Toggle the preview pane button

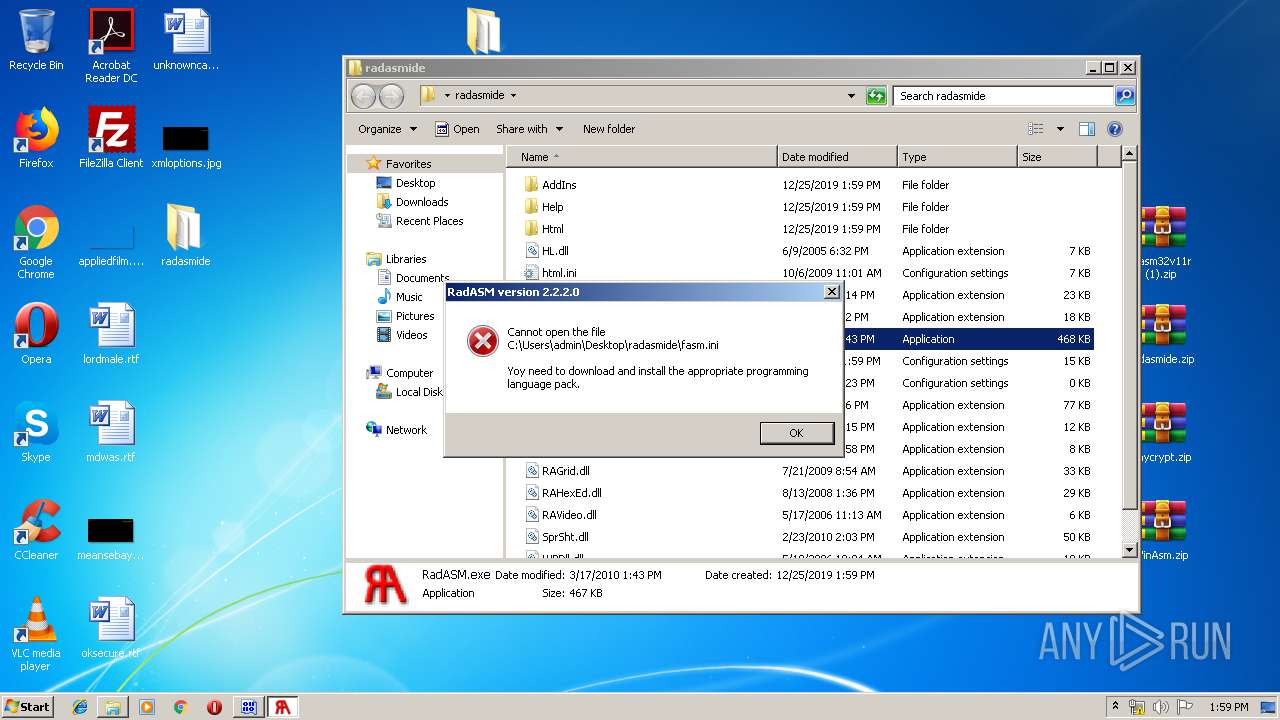point(1087,129)
